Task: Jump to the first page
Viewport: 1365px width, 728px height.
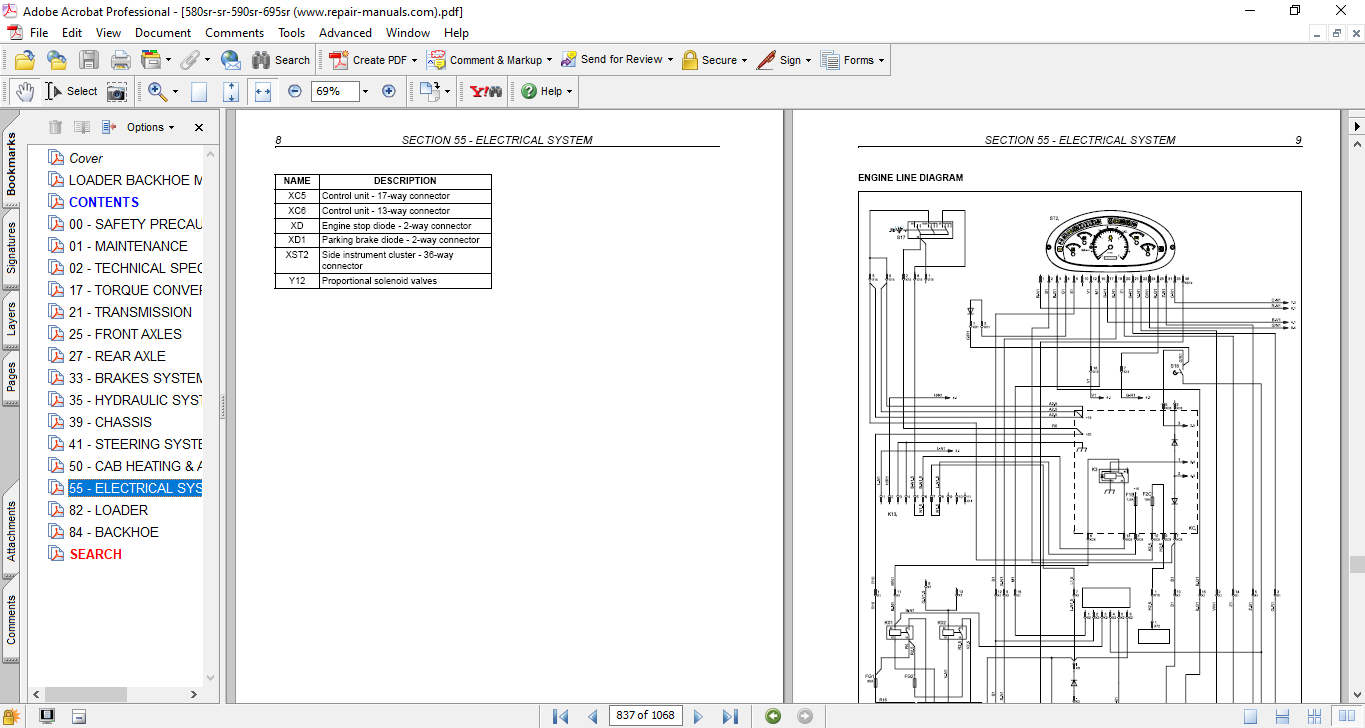Action: 561,716
